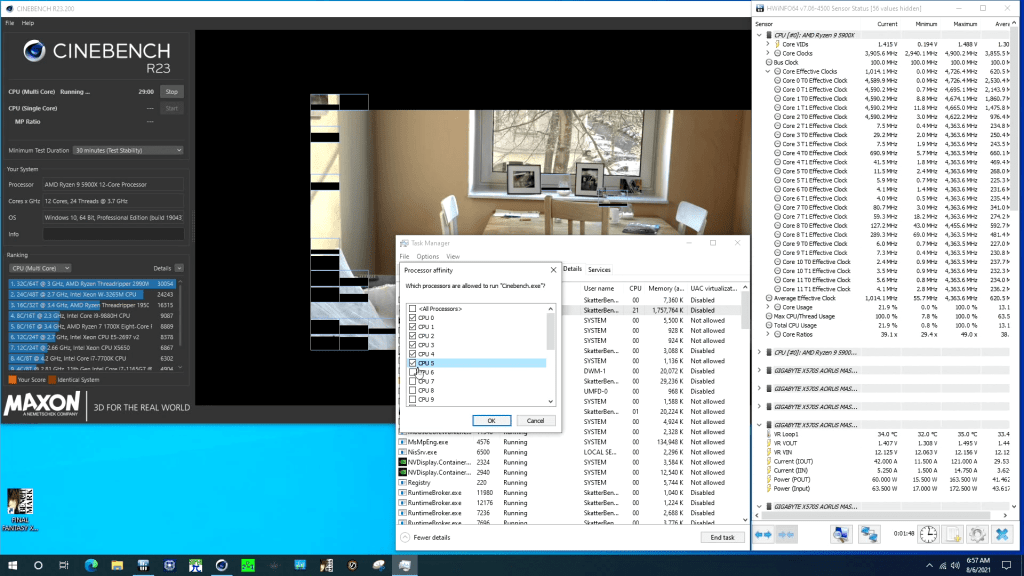The image size is (1024, 576).
Task: Click HWiNFO logging start page icon
Action: (x=953, y=534)
